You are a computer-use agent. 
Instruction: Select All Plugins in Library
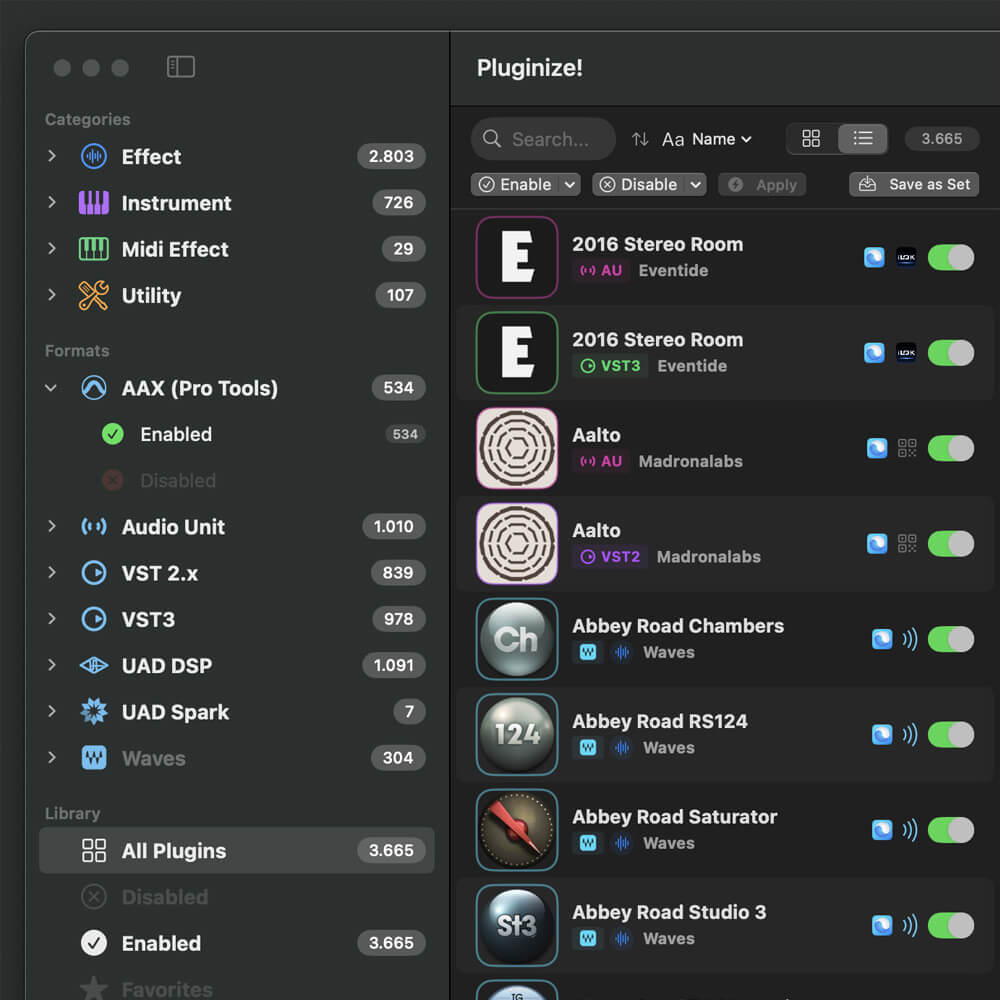tap(237, 851)
